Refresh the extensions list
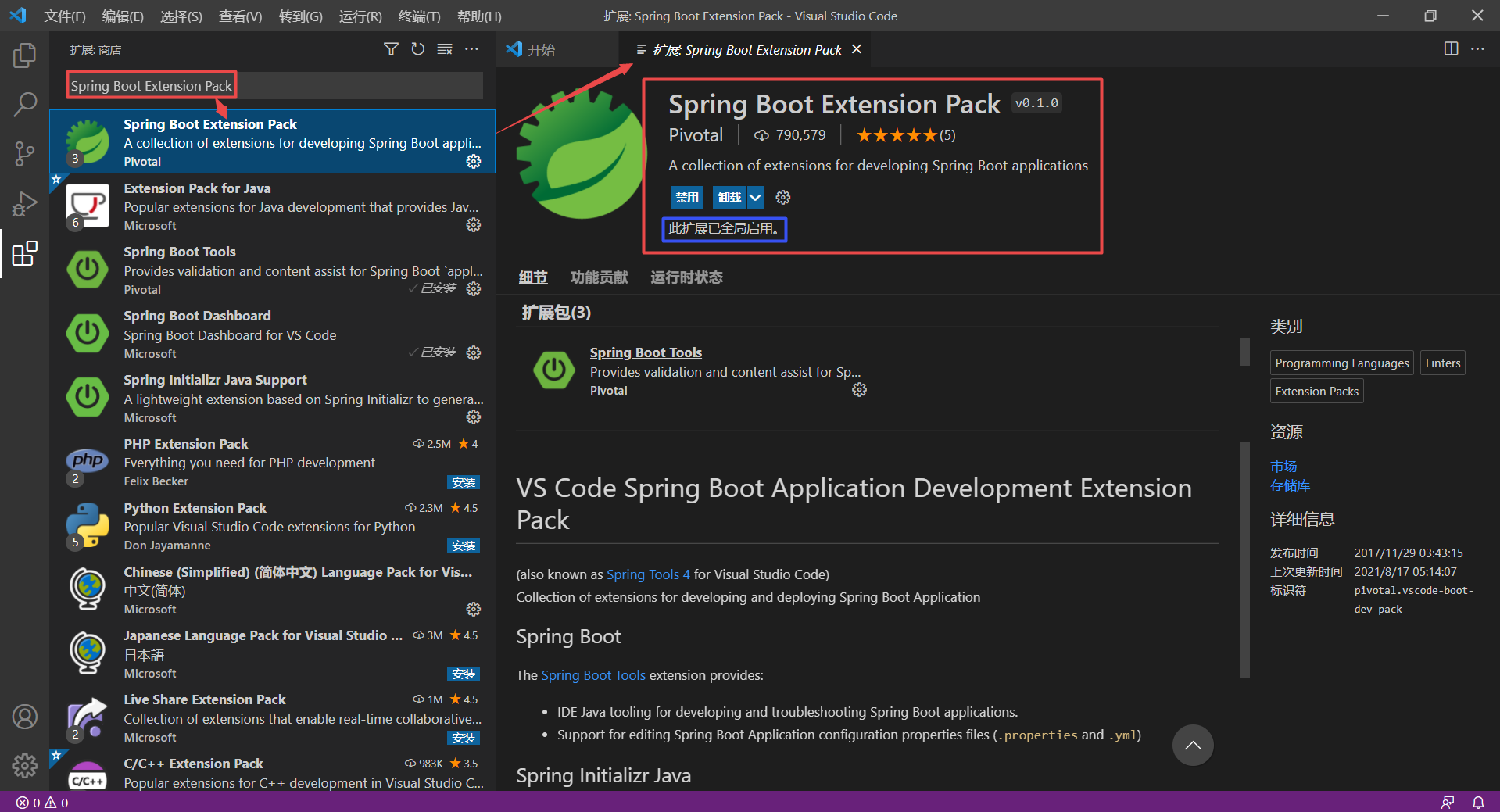 (418, 49)
